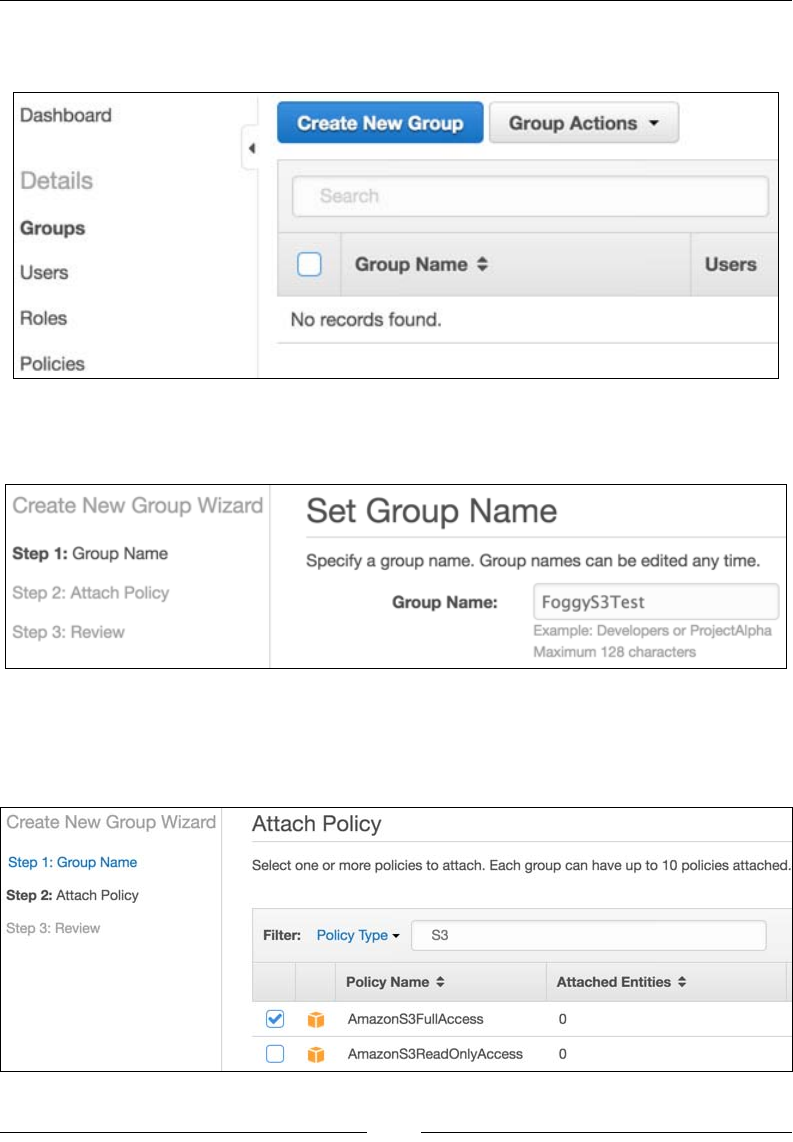The image size is (793, 1142).
Task: Open Policies in the sidebar
Action: coord(52,363)
